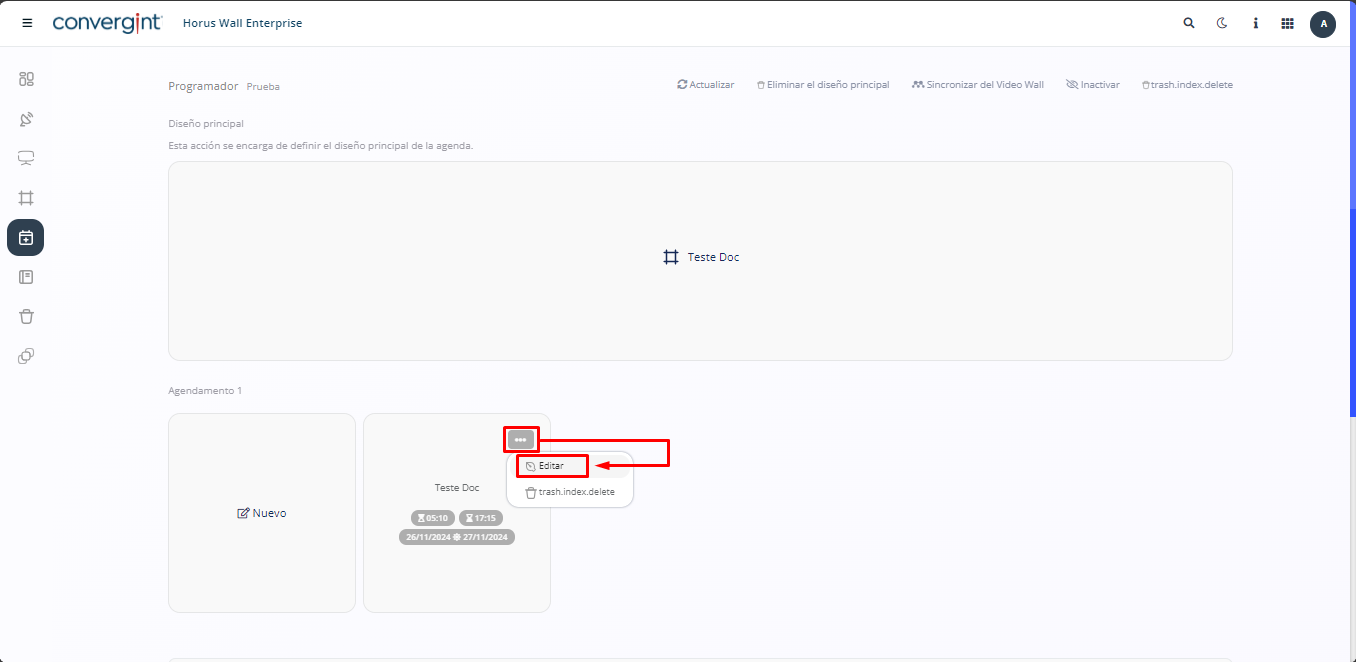Open the apps grid launcher
This screenshot has height=662, width=1356.
click(x=1287, y=23)
